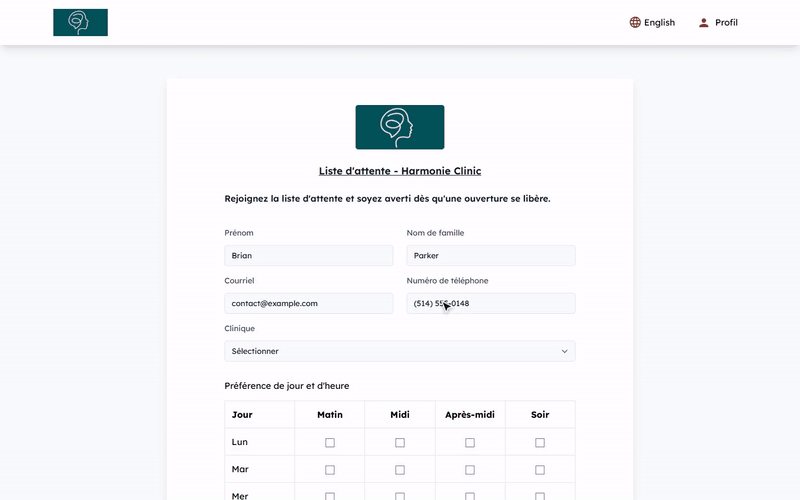The image size is (800, 500).
Task: Click the Soir column header
Action: (540, 415)
